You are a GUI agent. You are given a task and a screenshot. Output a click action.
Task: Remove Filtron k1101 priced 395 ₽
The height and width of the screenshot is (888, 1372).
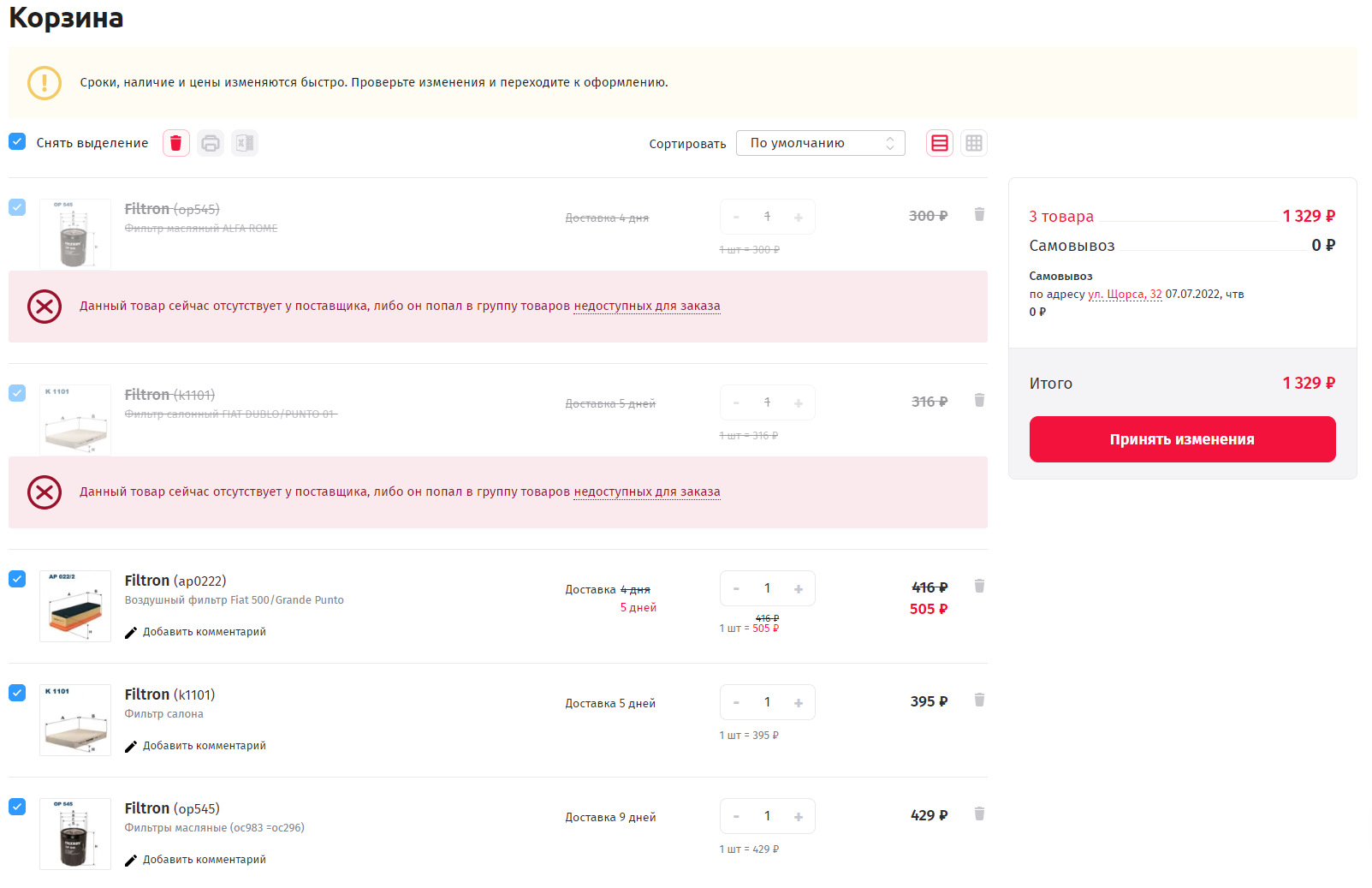coord(979,700)
